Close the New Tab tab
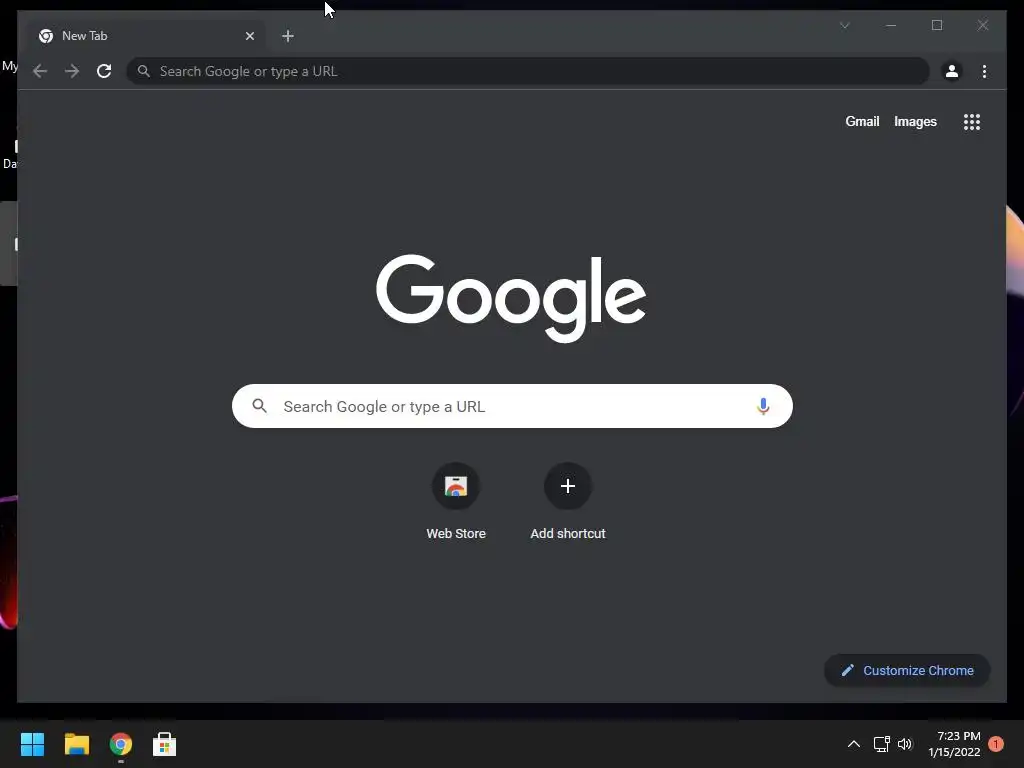The width and height of the screenshot is (1024, 768). (249, 36)
